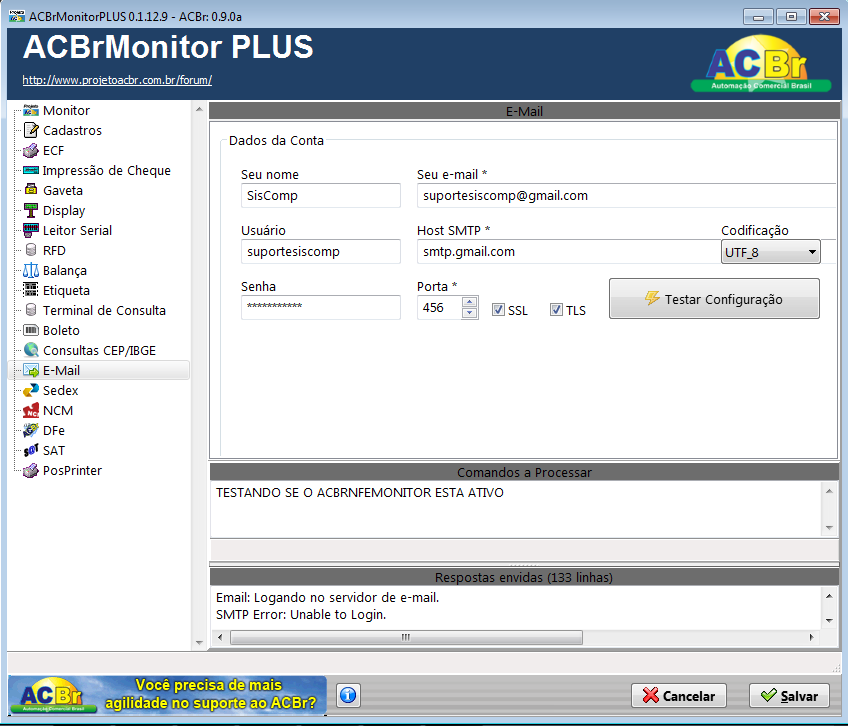This screenshot has width=848, height=726.
Task: Click the horizontal scrollbar in Respostas panel
Action: [406, 637]
